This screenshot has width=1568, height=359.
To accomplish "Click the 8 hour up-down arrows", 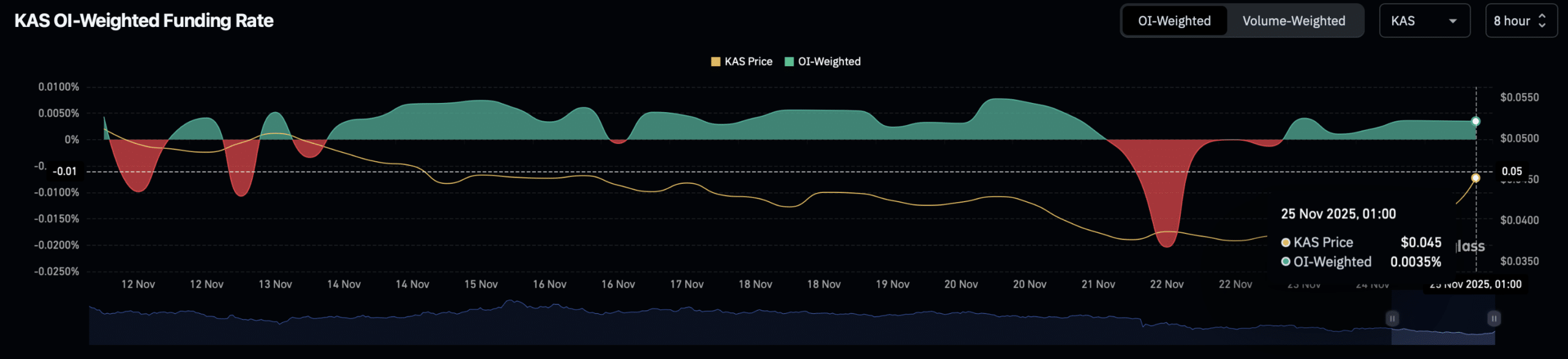I will pos(1542,21).
